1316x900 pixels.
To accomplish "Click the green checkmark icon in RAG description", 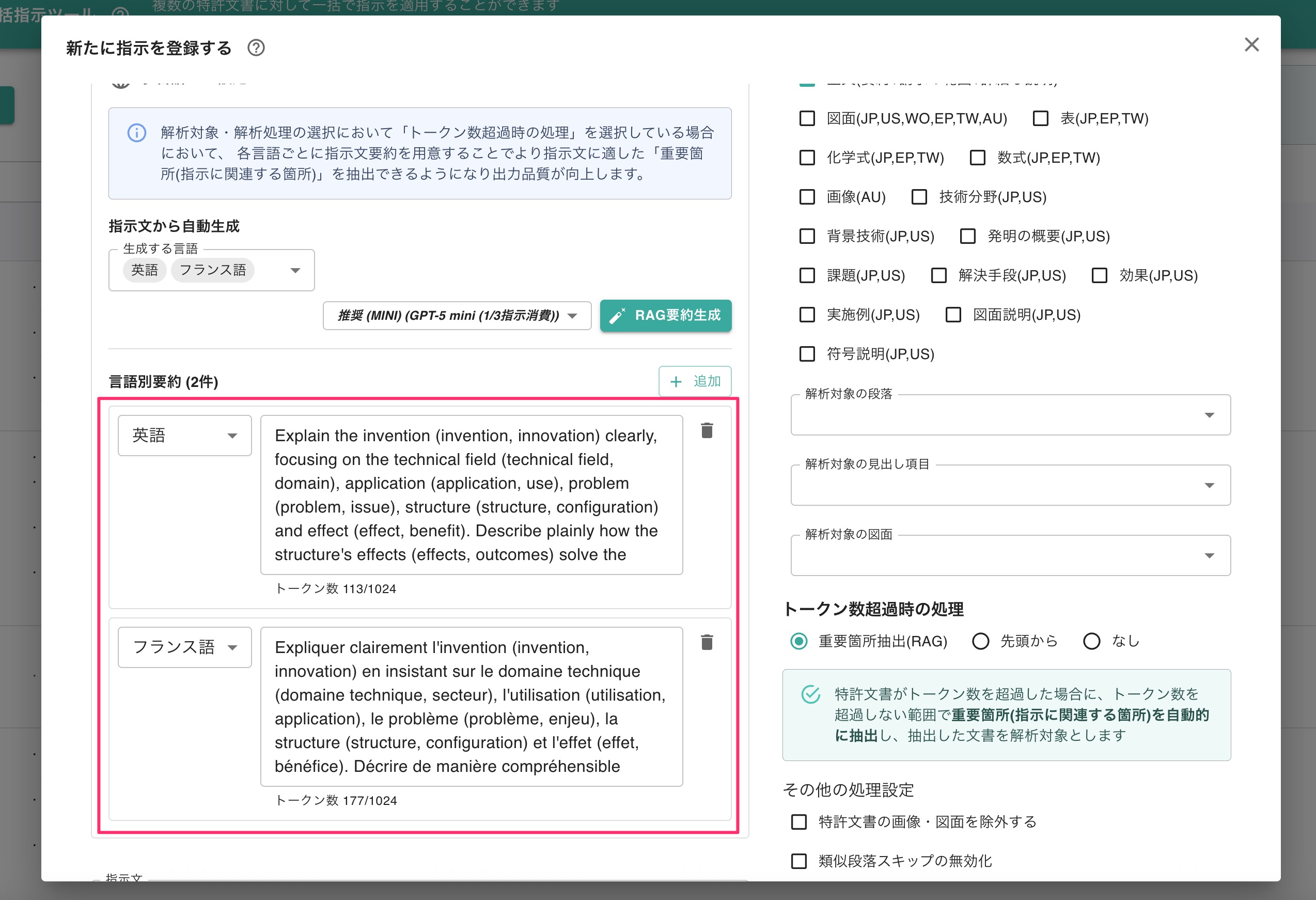I will pyautogui.click(x=810, y=694).
